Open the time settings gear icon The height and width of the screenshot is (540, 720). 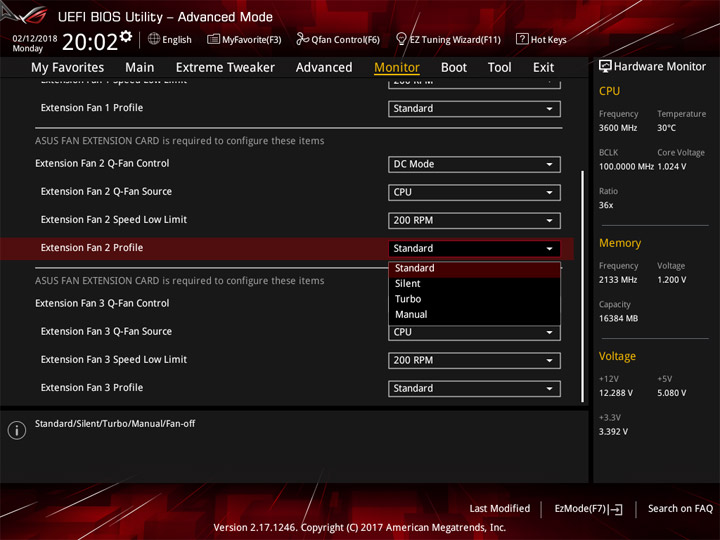(126, 36)
